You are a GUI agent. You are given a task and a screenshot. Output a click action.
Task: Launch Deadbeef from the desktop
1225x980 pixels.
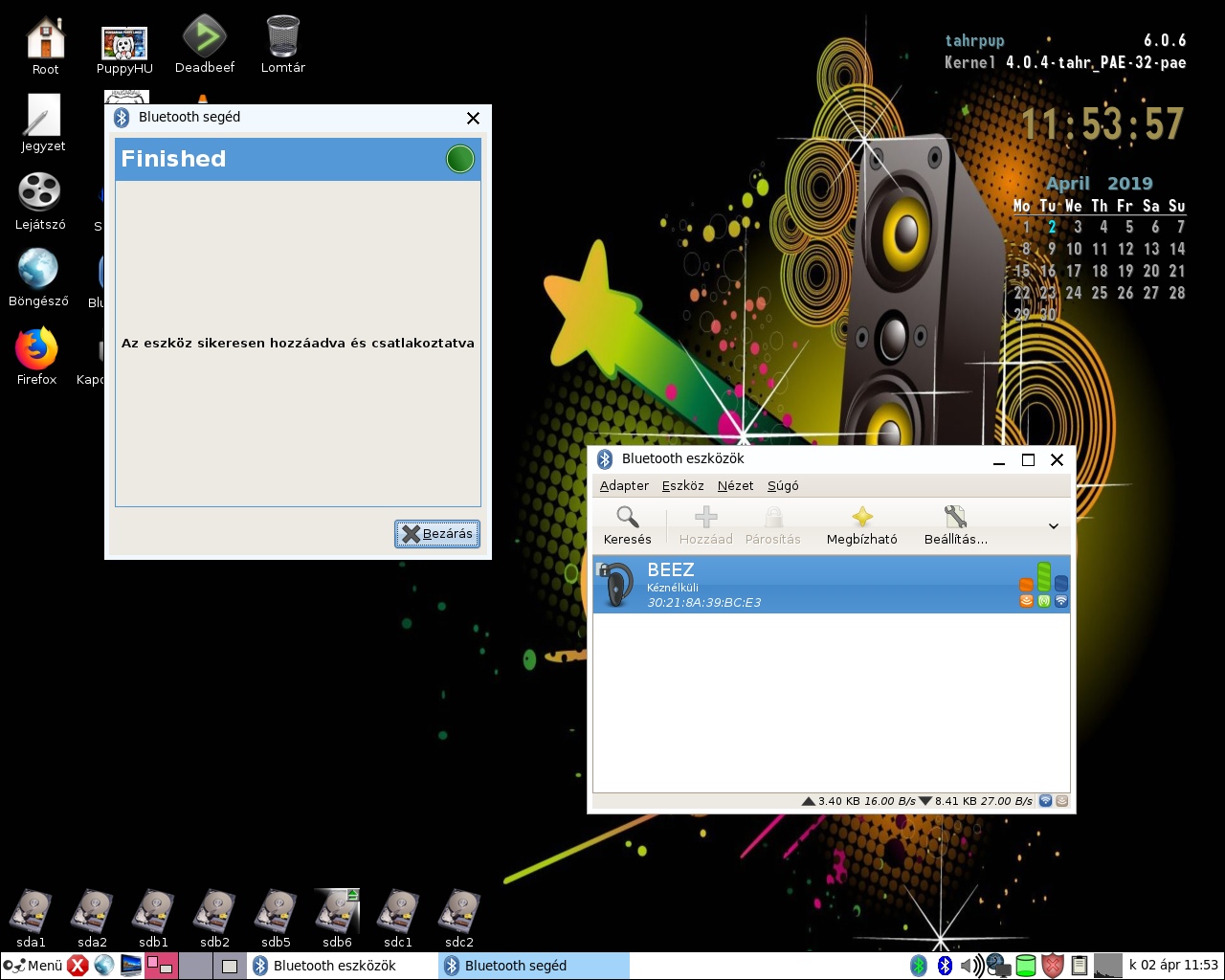[x=205, y=45]
